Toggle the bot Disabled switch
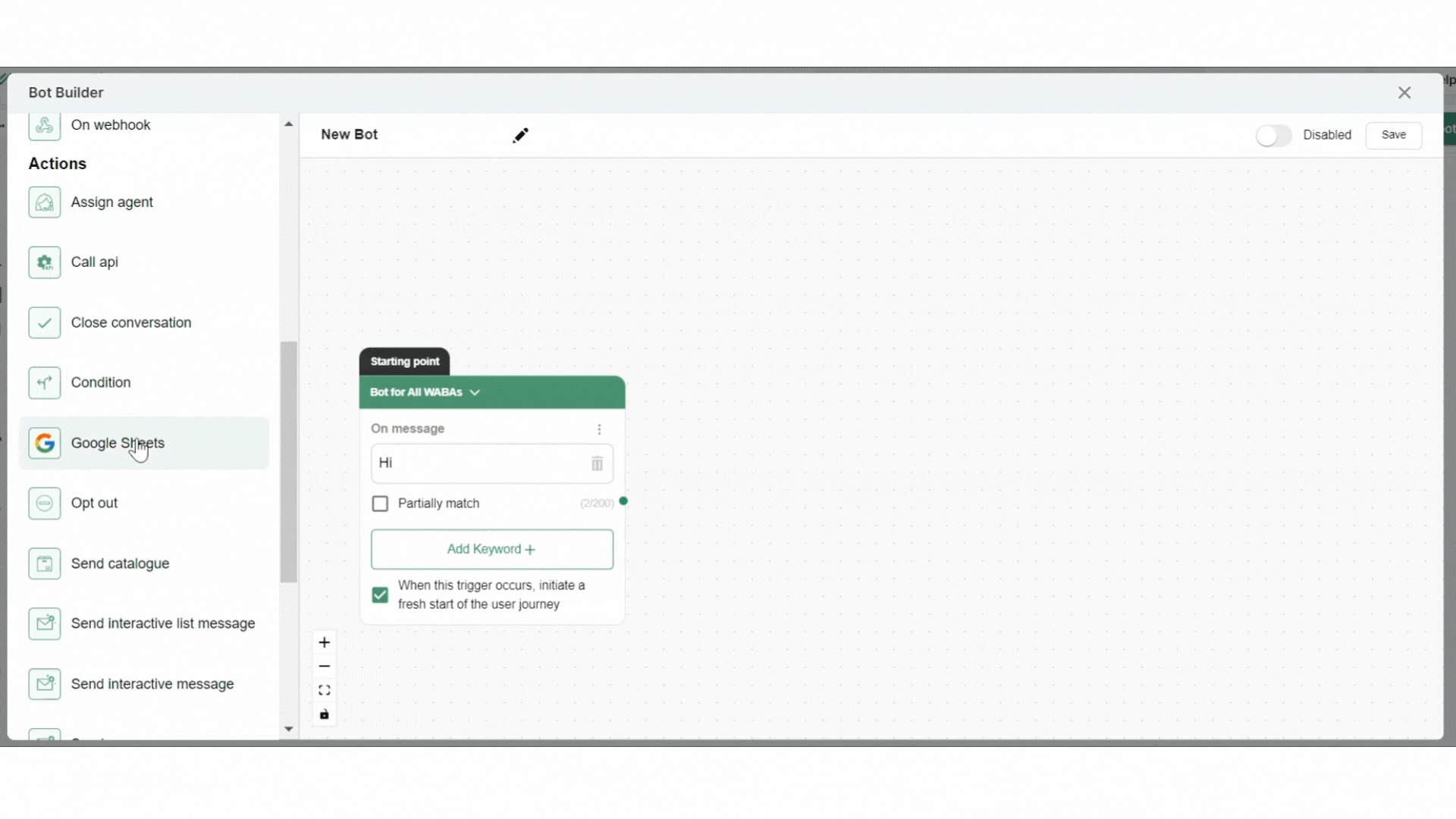Viewport: 1456px width, 819px height. (1273, 136)
